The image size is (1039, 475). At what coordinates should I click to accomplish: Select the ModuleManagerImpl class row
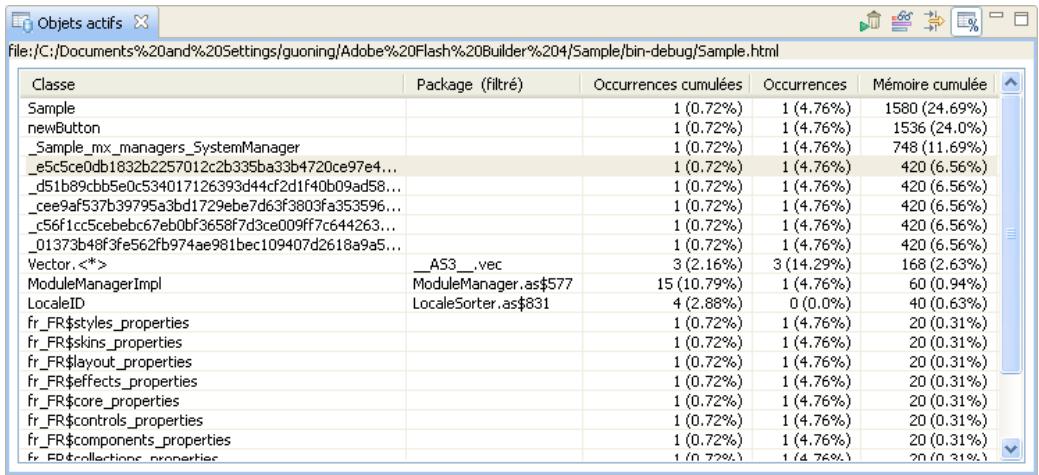(x=511, y=284)
